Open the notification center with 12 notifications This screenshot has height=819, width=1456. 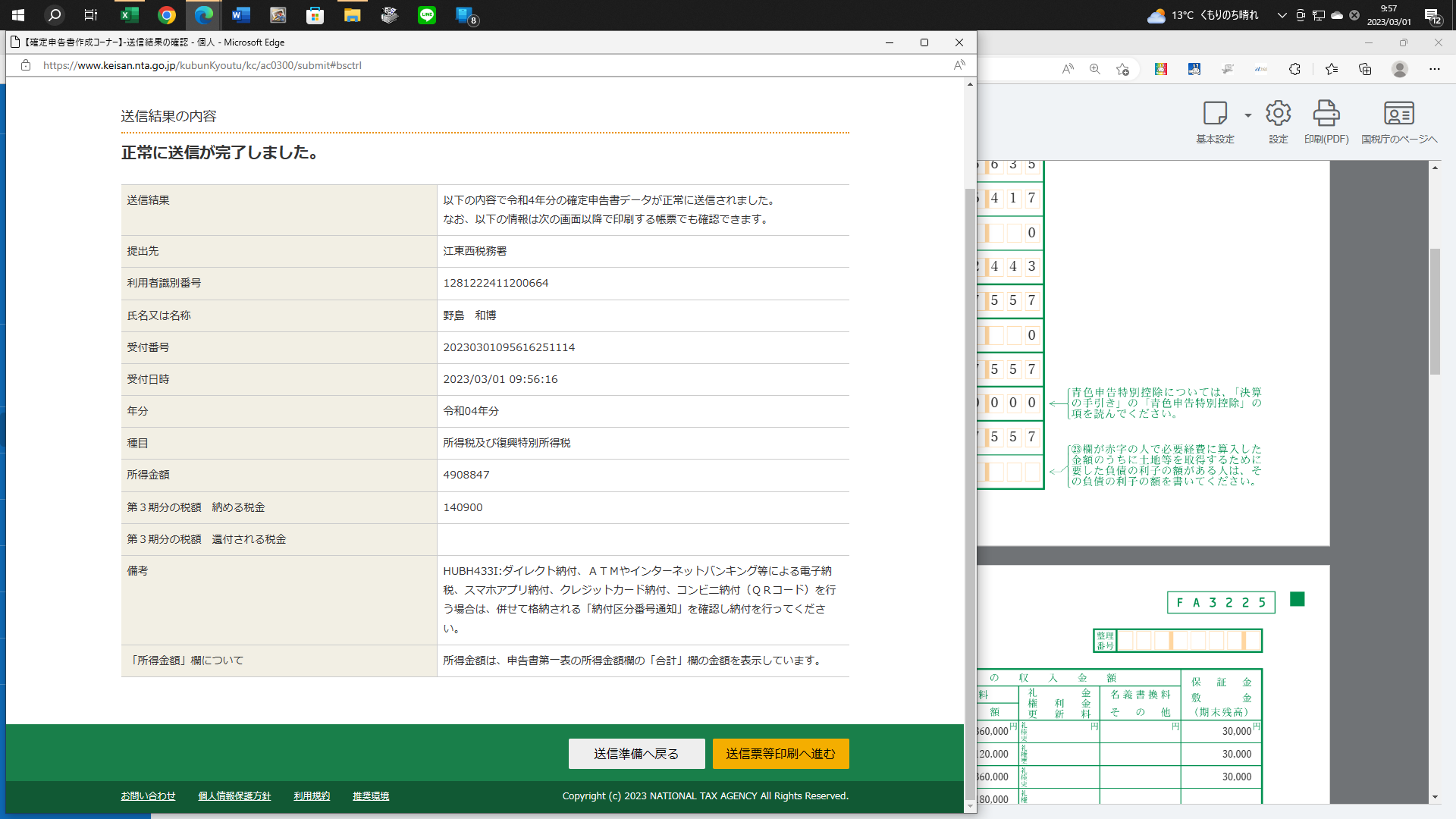(x=1432, y=15)
